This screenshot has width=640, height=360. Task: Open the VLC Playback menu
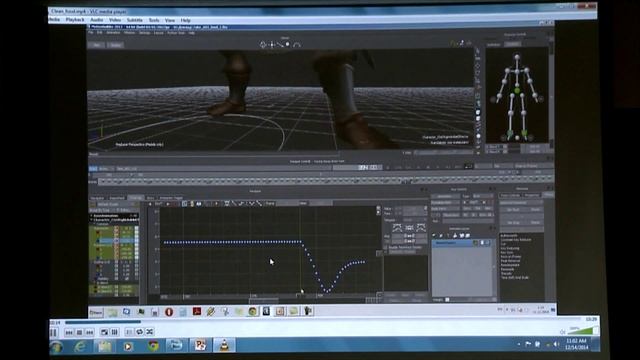(x=75, y=20)
